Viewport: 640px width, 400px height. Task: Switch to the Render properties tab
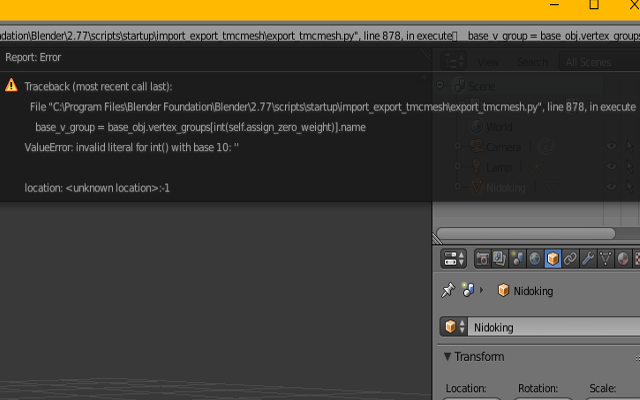482,259
